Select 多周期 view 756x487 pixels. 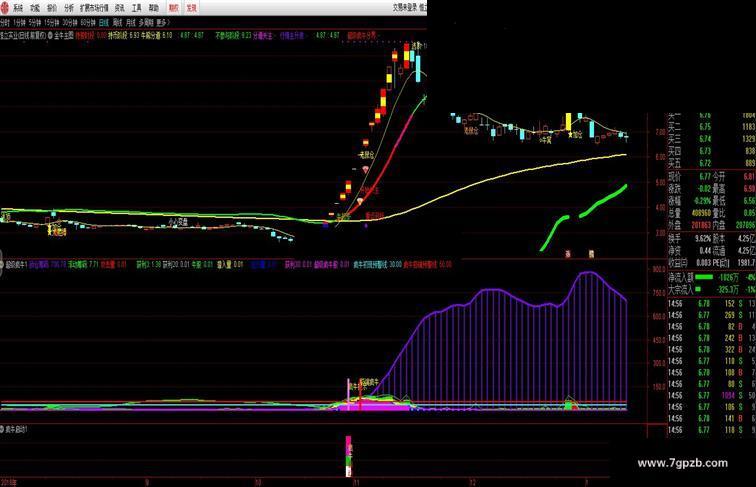146,22
